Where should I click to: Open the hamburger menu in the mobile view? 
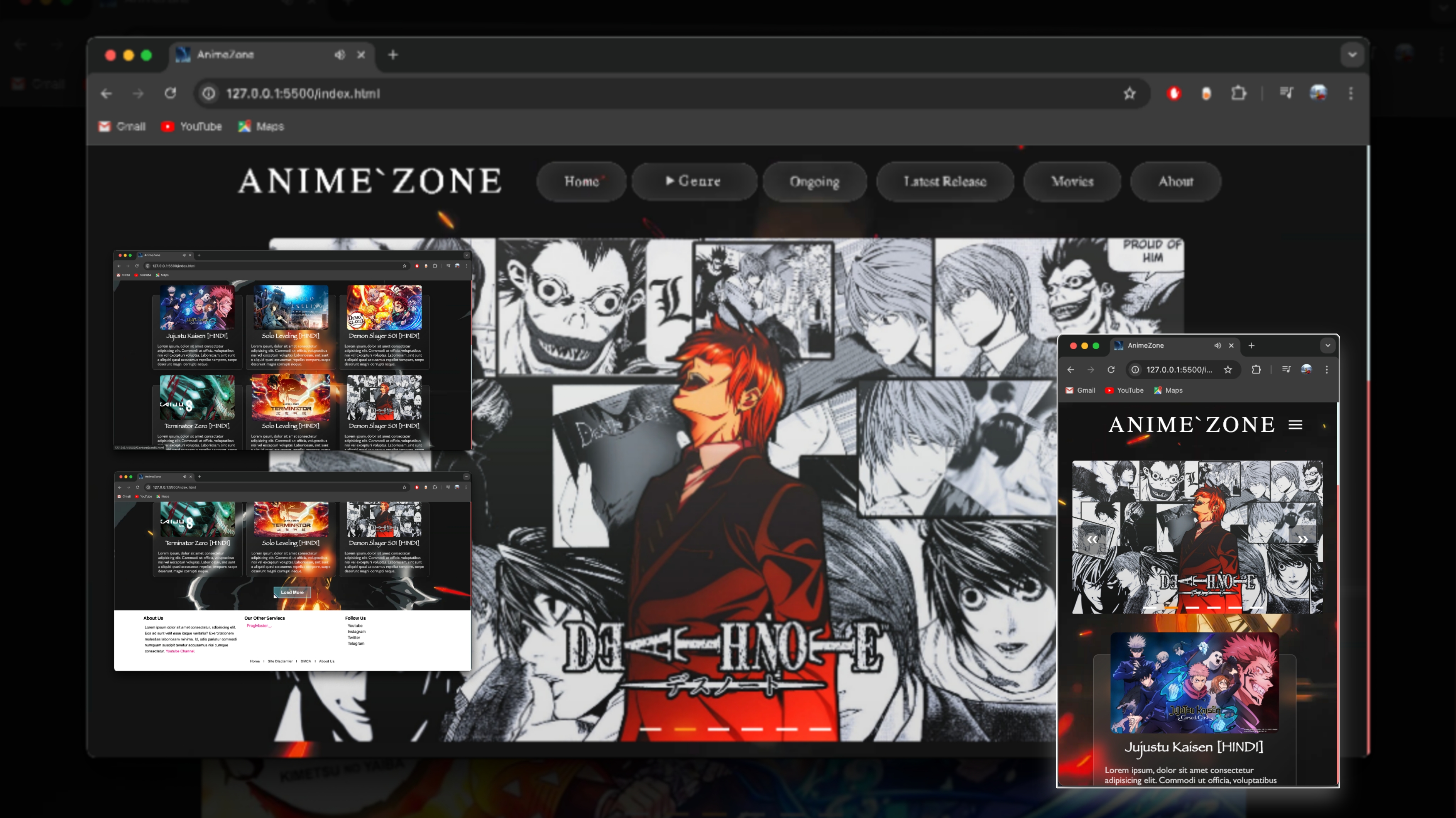click(1295, 424)
